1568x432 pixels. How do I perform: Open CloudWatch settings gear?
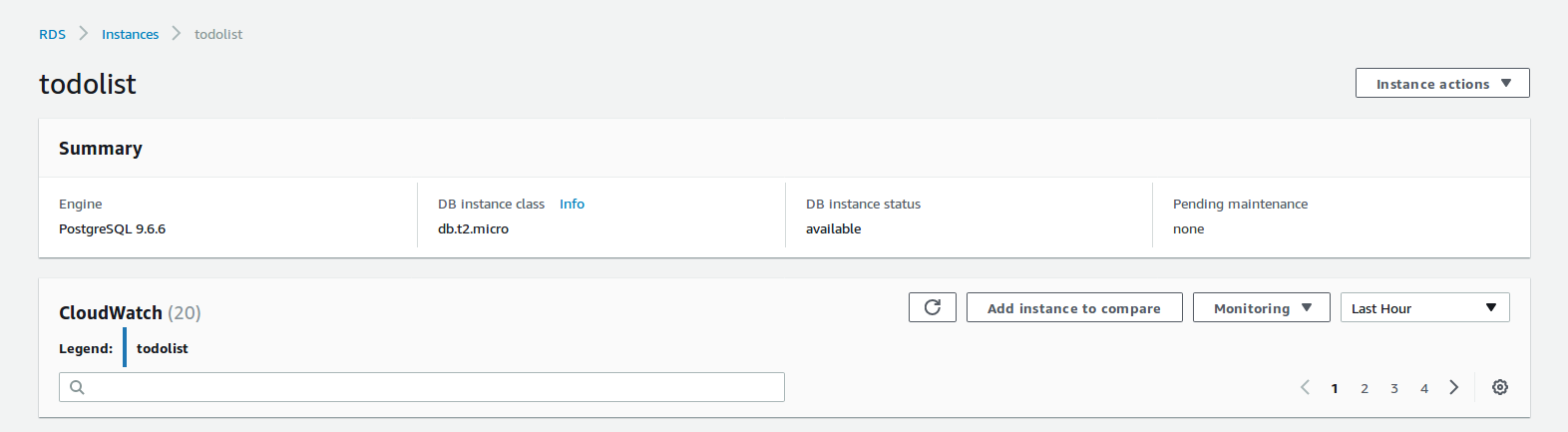point(1499,387)
